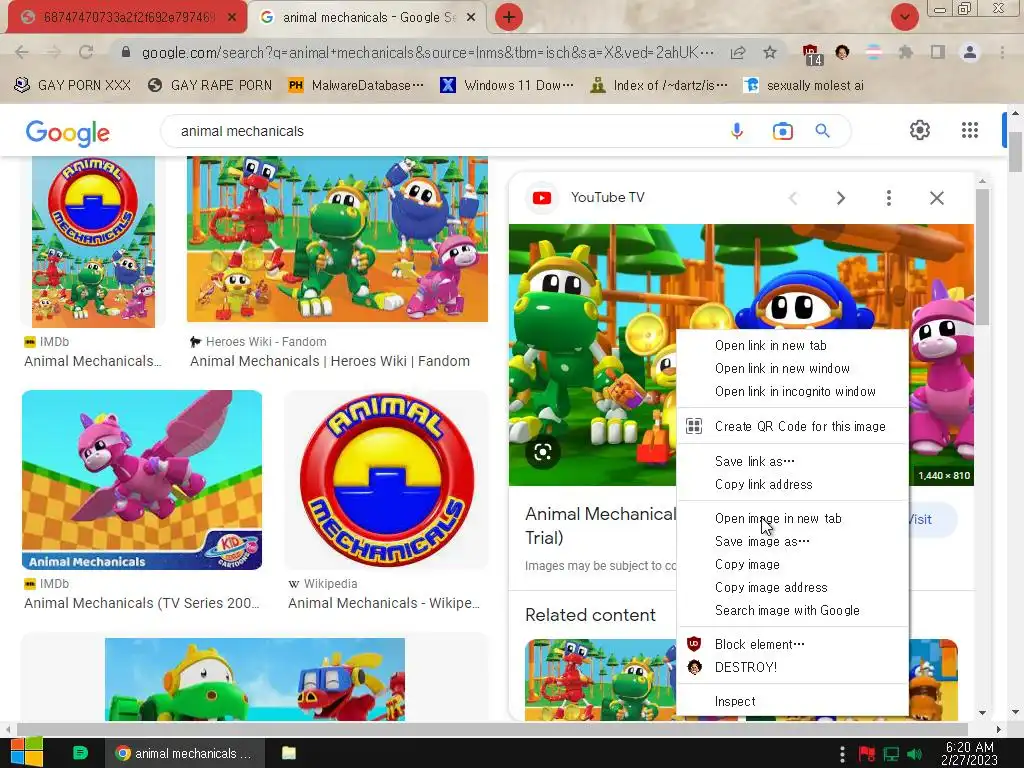This screenshot has height=768, width=1024.
Task: Open the taskbar clock showing 6:20 AM
Action: click(x=969, y=754)
